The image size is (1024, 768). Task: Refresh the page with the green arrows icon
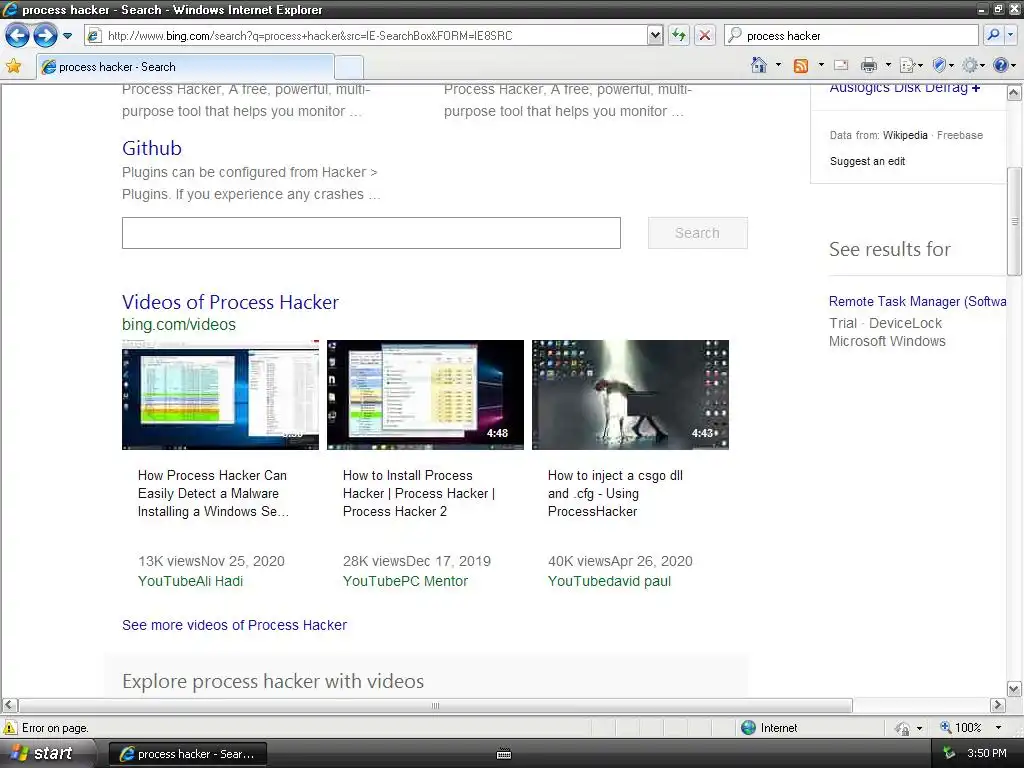[679, 36]
